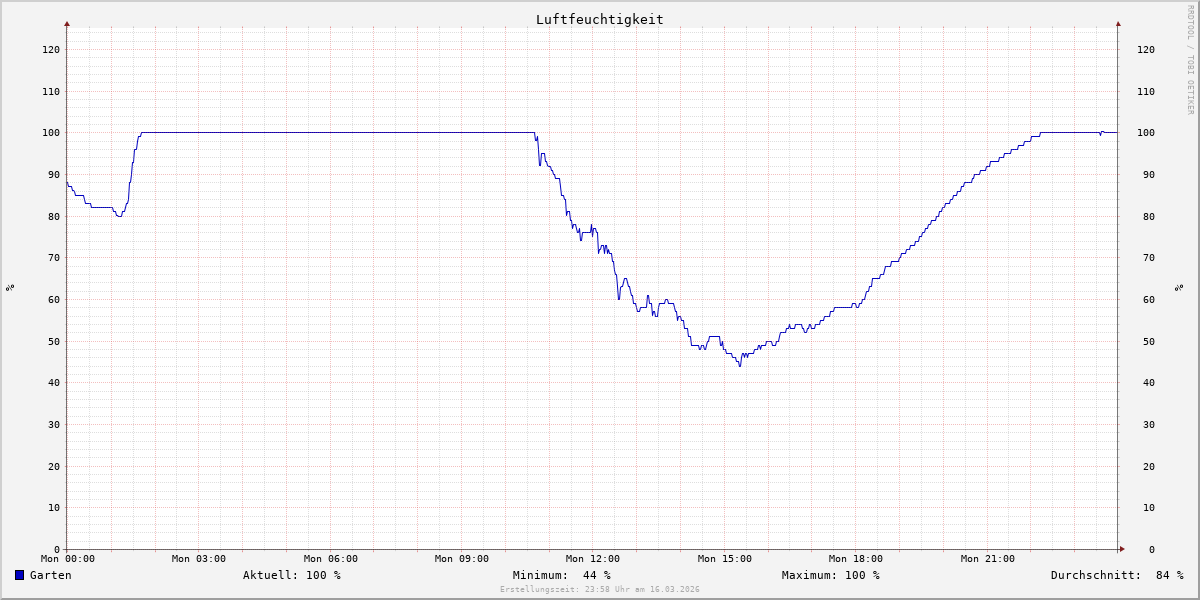Click the "Mon 06:00" time axis label
This screenshot has height=600, width=1200.
click(330, 559)
